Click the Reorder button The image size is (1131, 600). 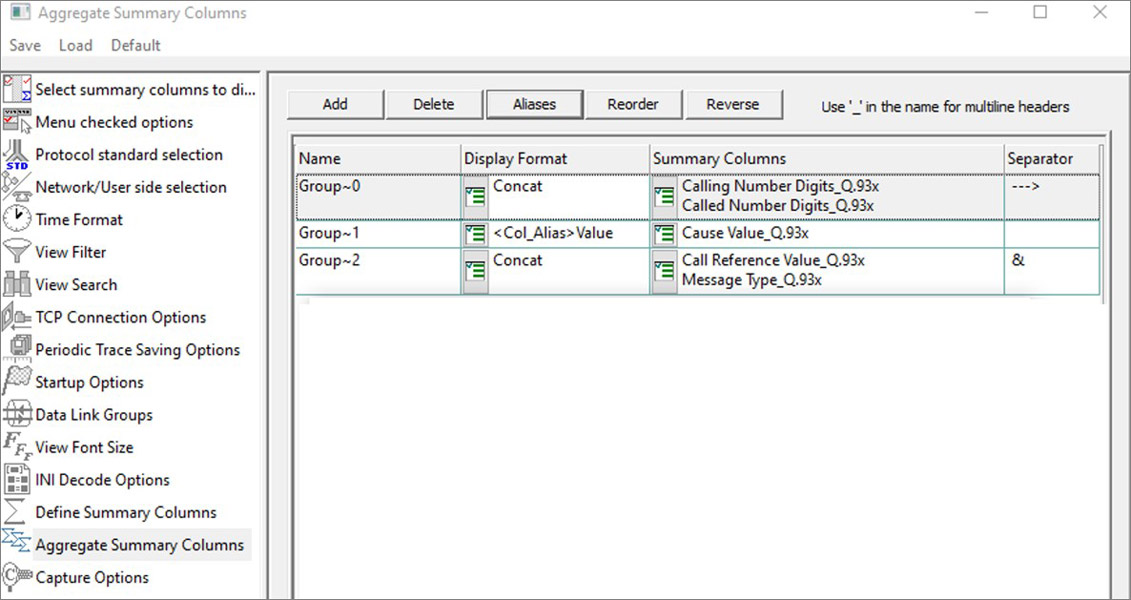tap(633, 105)
